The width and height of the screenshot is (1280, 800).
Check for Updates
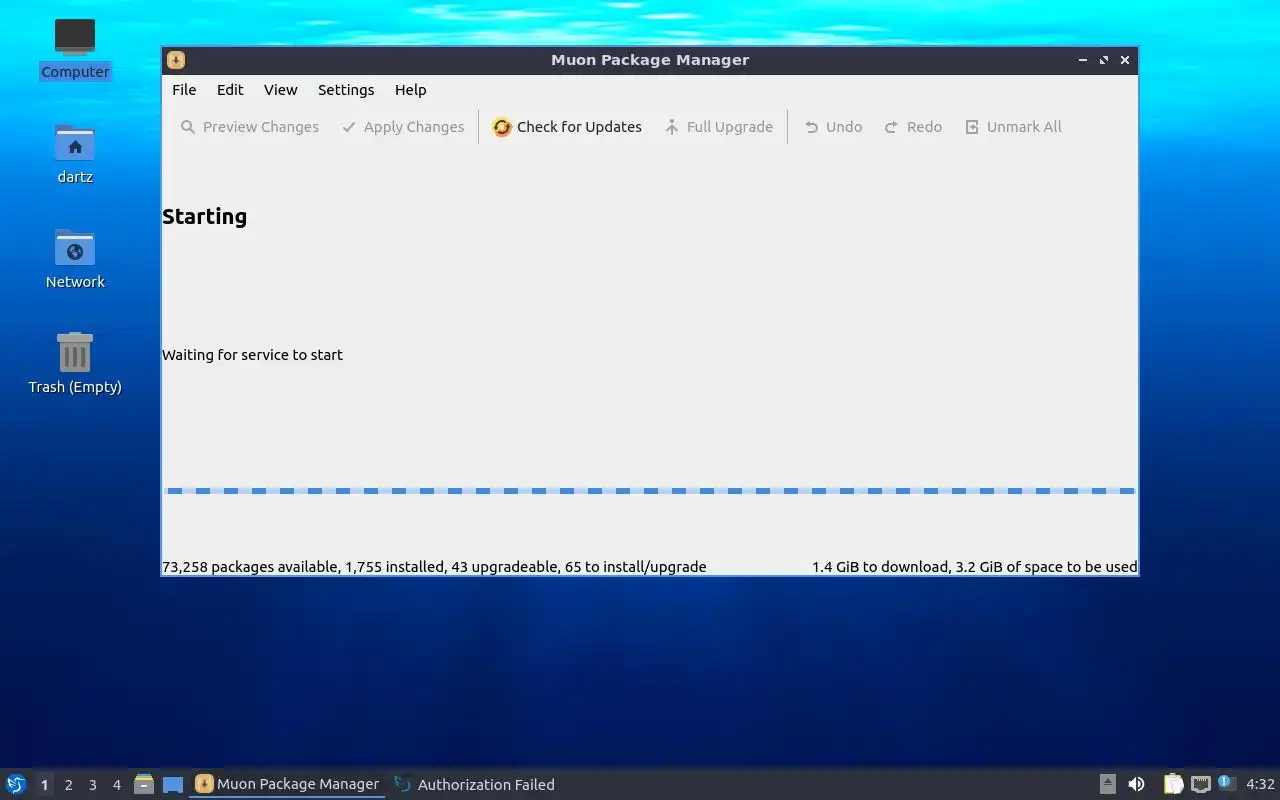coord(567,127)
